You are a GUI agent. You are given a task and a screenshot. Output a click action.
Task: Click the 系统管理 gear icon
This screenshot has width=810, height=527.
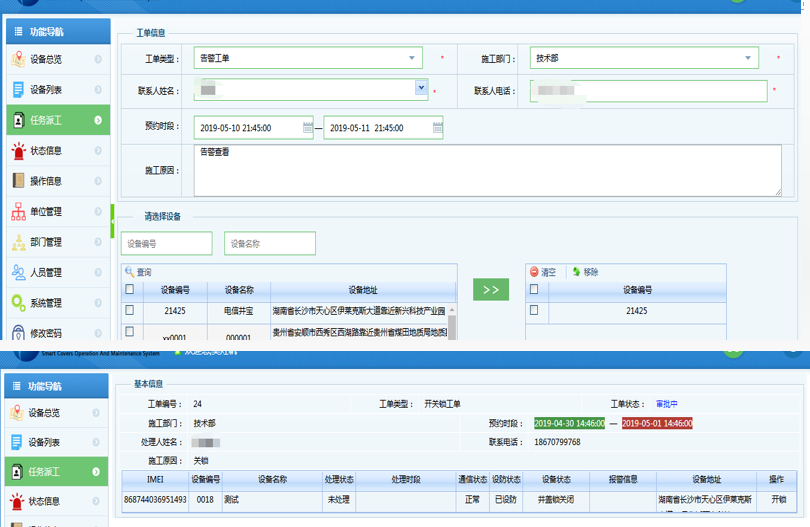click(x=19, y=303)
